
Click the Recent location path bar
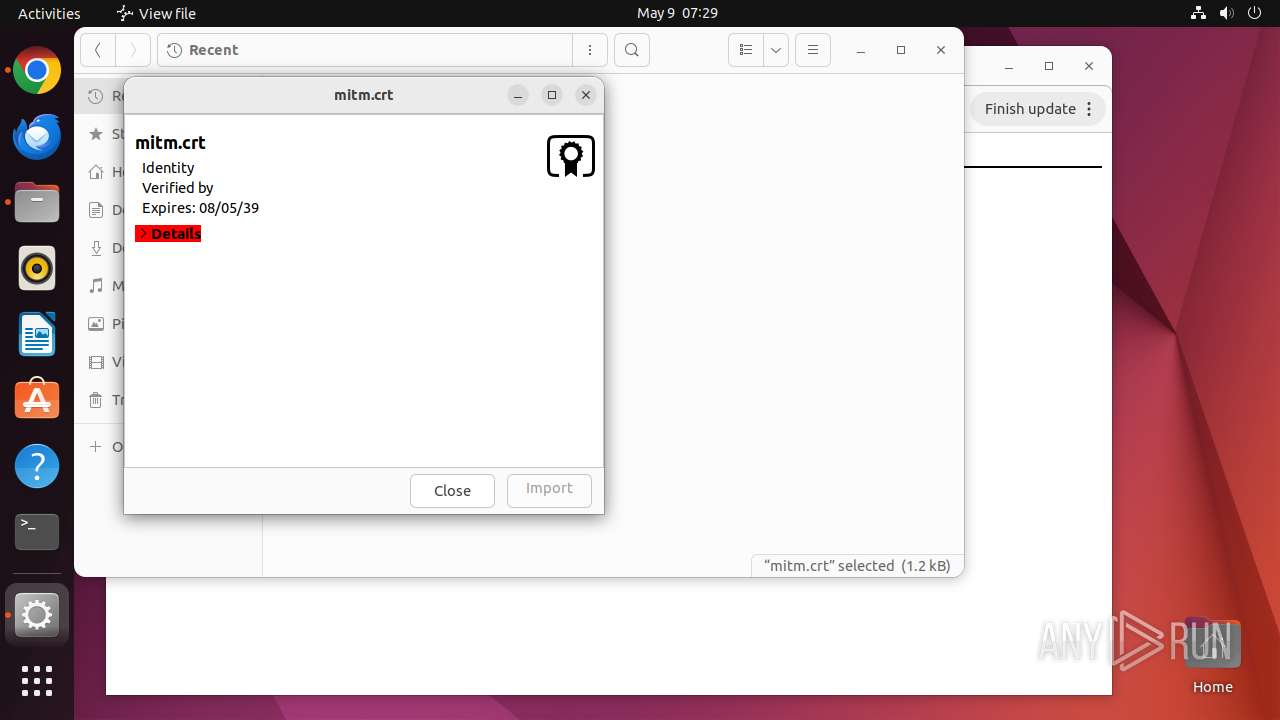point(365,50)
